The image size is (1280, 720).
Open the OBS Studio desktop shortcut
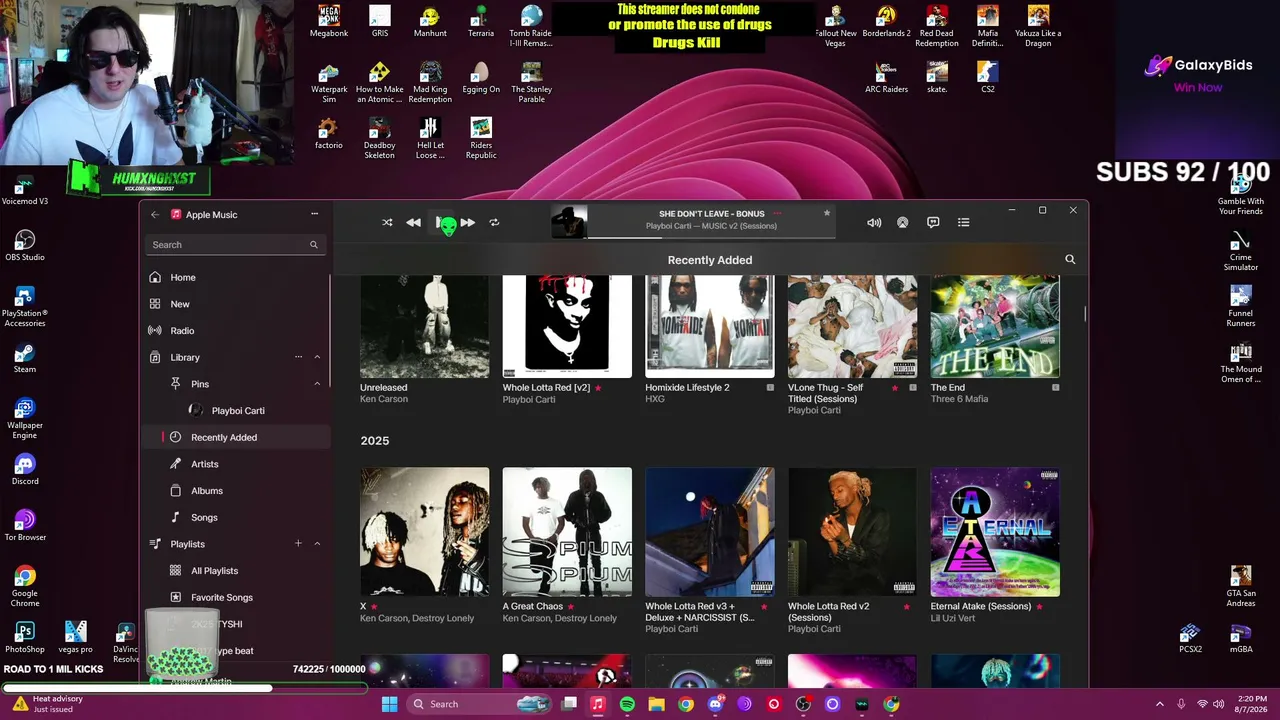25,246
